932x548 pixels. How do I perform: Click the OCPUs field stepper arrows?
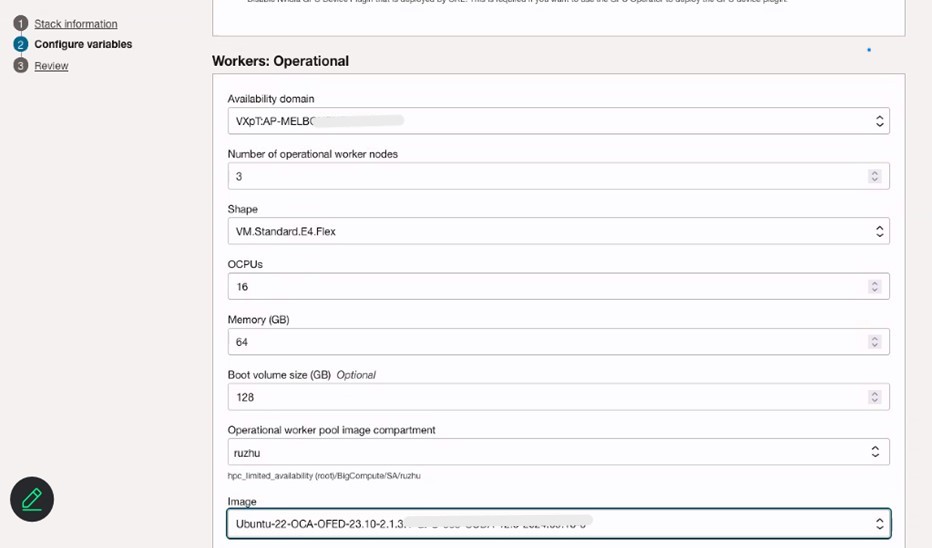[x=874, y=286]
